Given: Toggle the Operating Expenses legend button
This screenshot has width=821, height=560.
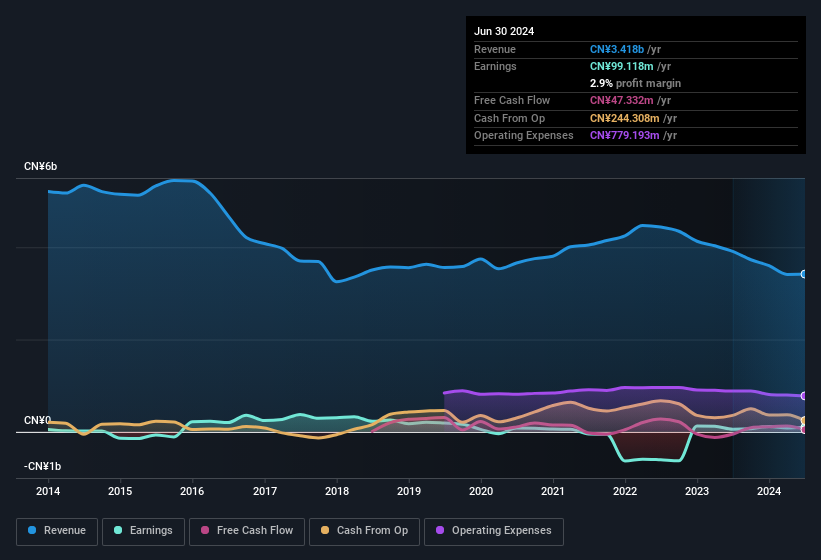Looking at the screenshot, I should click(x=494, y=531).
